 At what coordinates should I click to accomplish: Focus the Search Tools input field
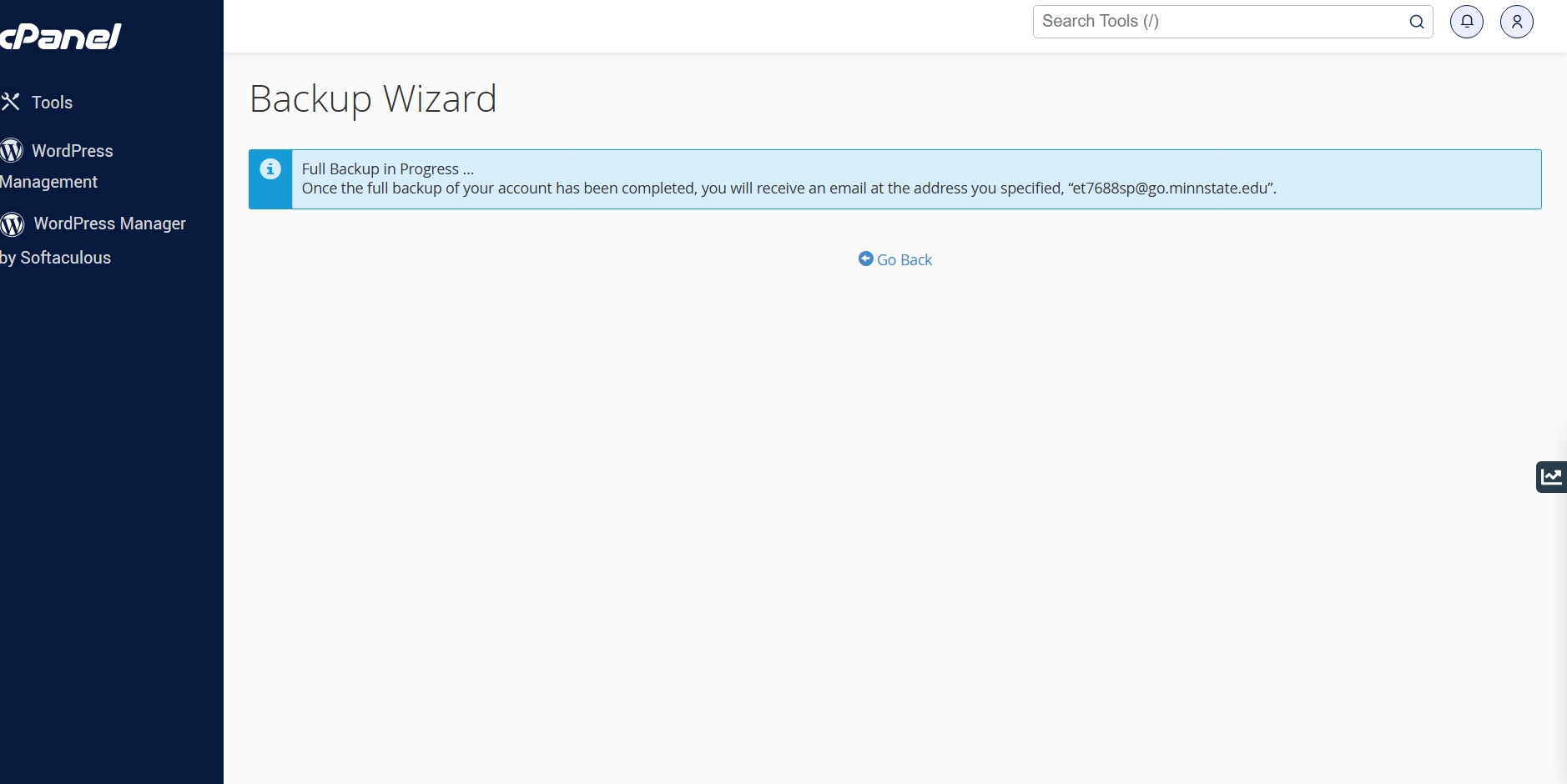coord(1218,22)
